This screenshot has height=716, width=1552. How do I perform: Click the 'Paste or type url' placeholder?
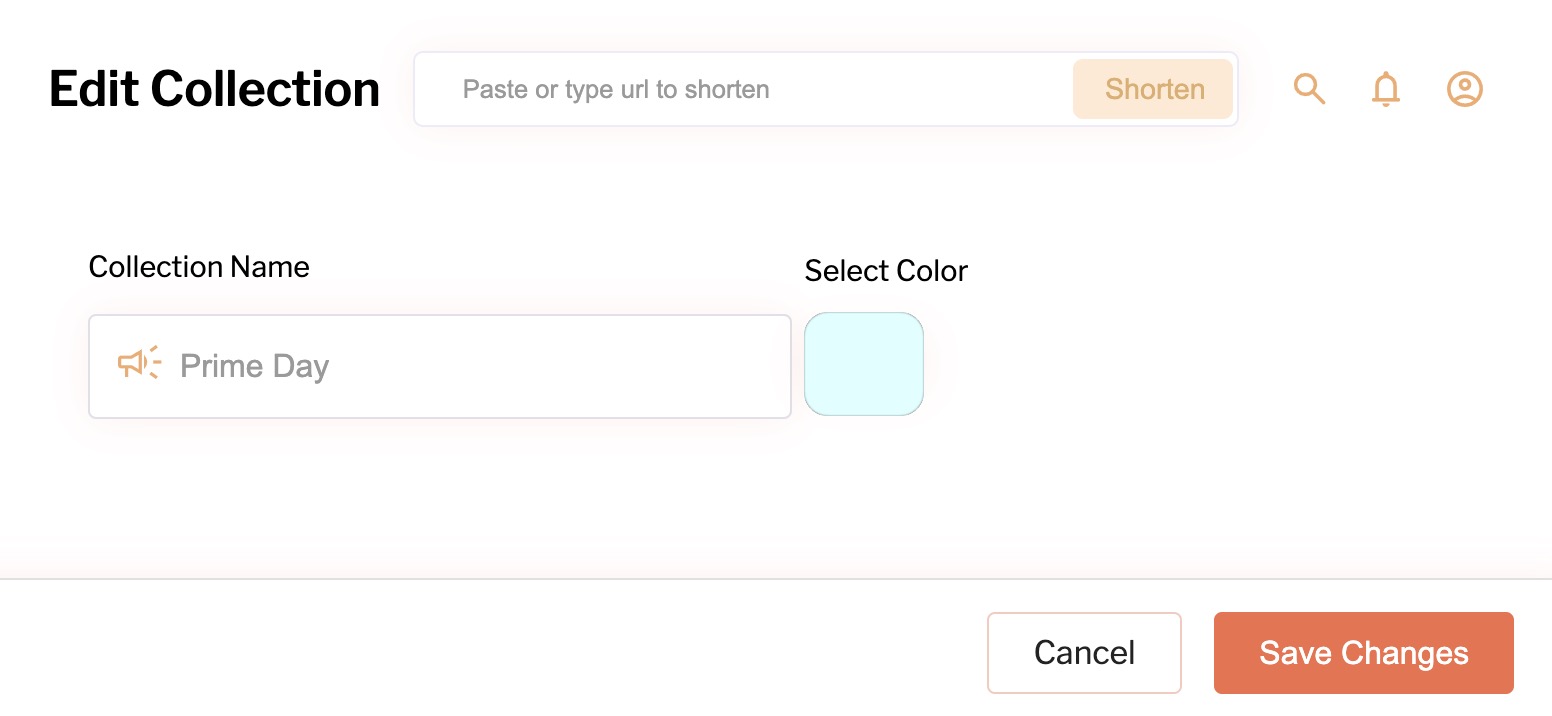tap(616, 90)
